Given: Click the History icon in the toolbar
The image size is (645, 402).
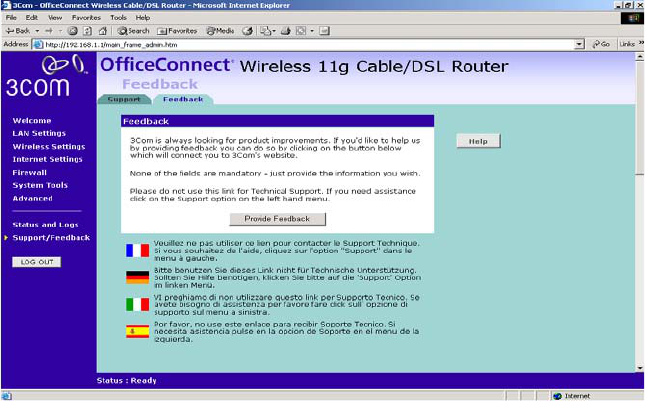Looking at the screenshot, I should tap(247, 31).
